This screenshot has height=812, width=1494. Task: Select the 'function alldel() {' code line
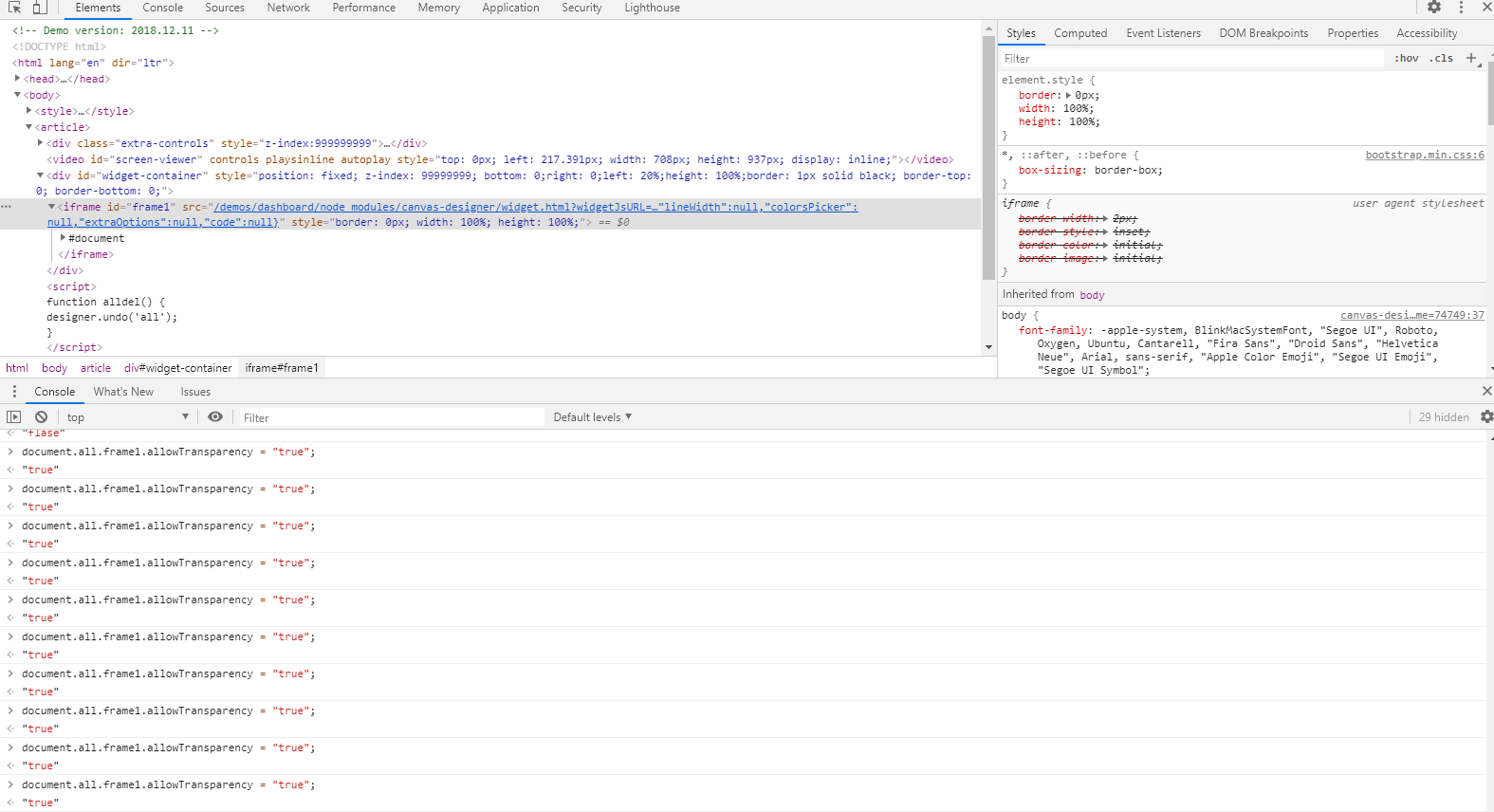105,302
